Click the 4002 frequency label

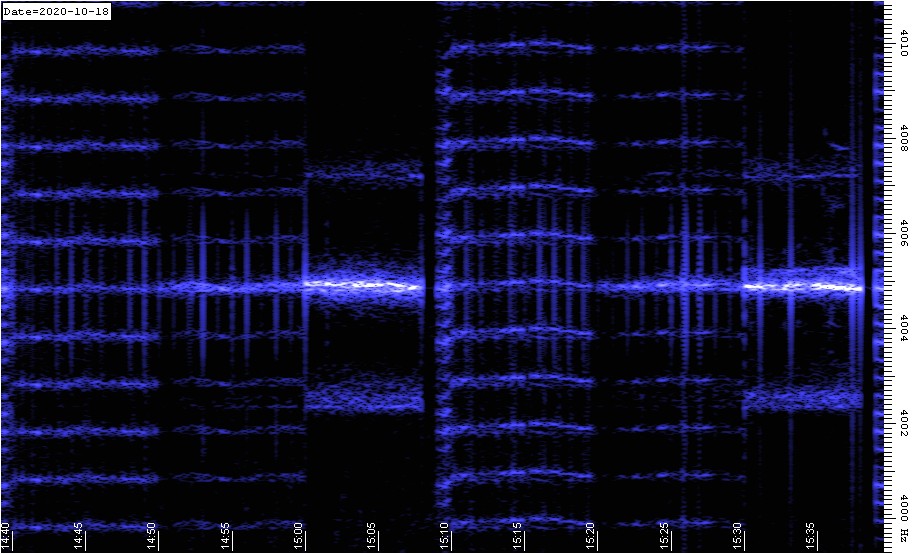click(904, 424)
